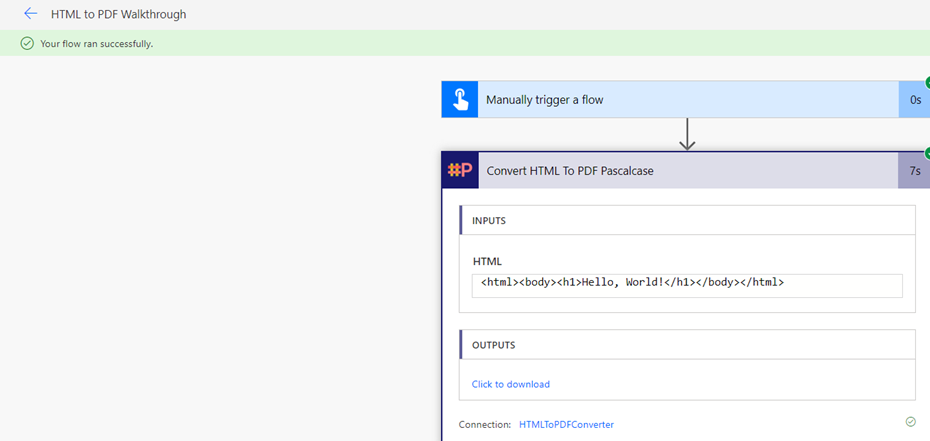Click the trigger step's green status badge
Image resolution: width=930 pixels, height=441 pixels.
point(927,83)
